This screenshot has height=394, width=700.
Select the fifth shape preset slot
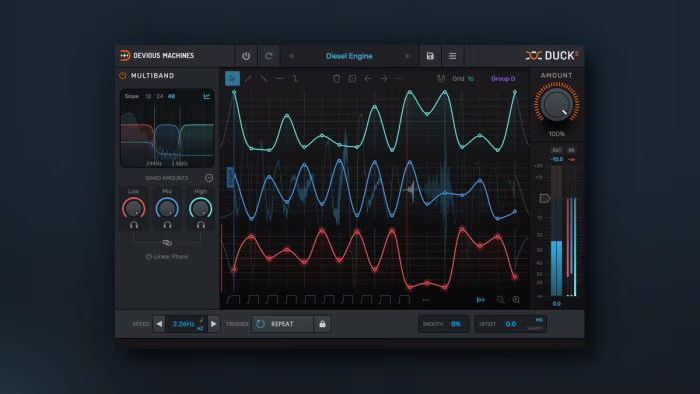309,299
